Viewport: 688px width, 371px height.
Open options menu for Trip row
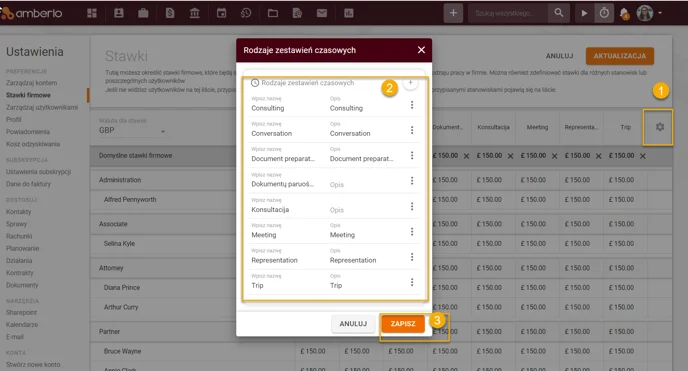tap(412, 282)
